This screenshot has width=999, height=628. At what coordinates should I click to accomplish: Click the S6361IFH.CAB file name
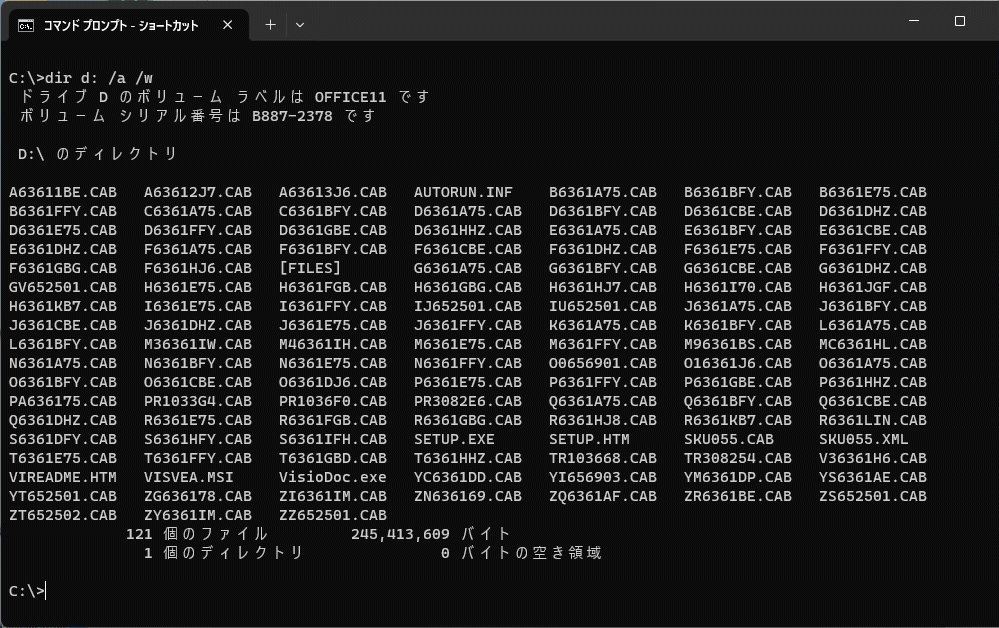pos(333,439)
